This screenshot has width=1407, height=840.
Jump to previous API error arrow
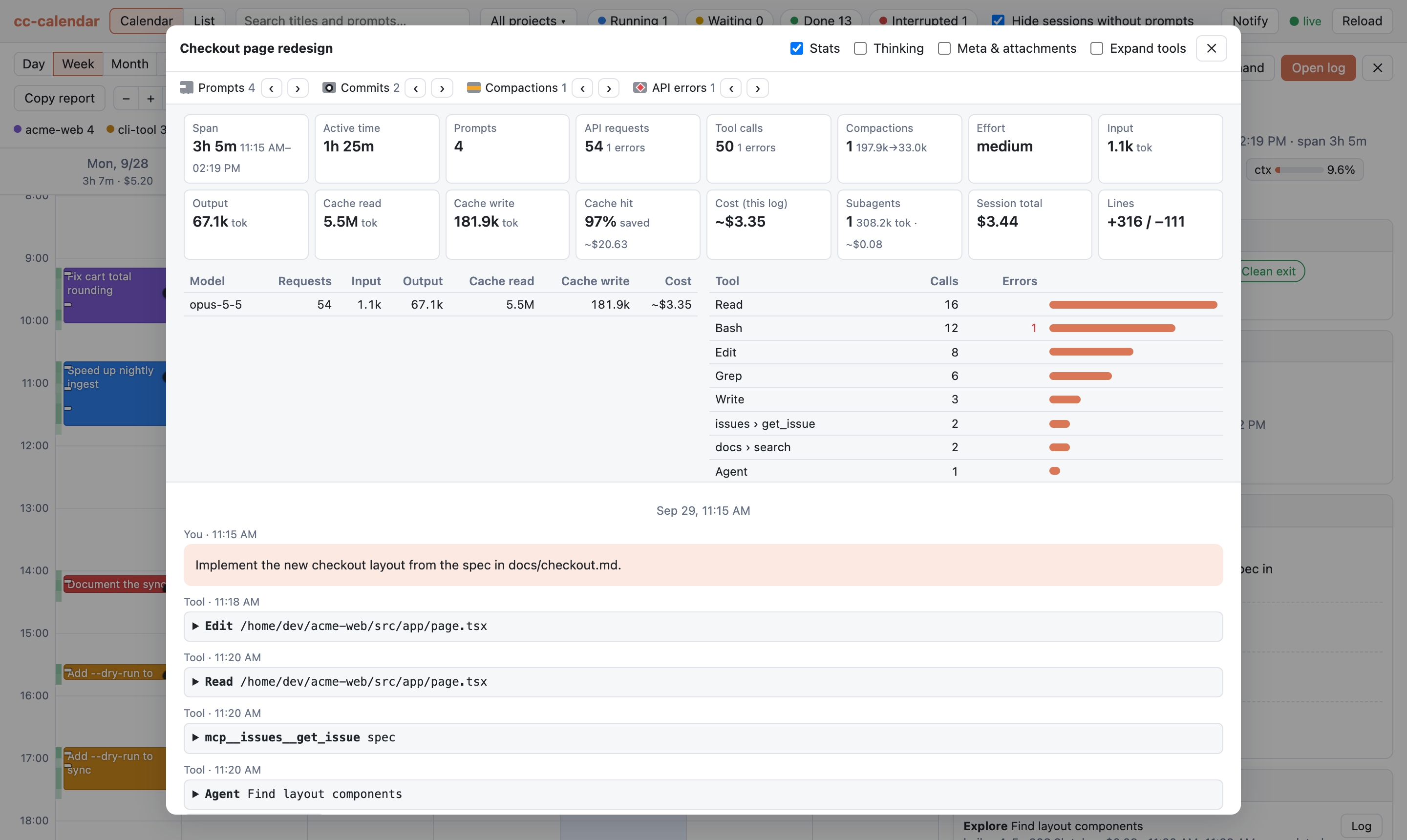coord(731,88)
